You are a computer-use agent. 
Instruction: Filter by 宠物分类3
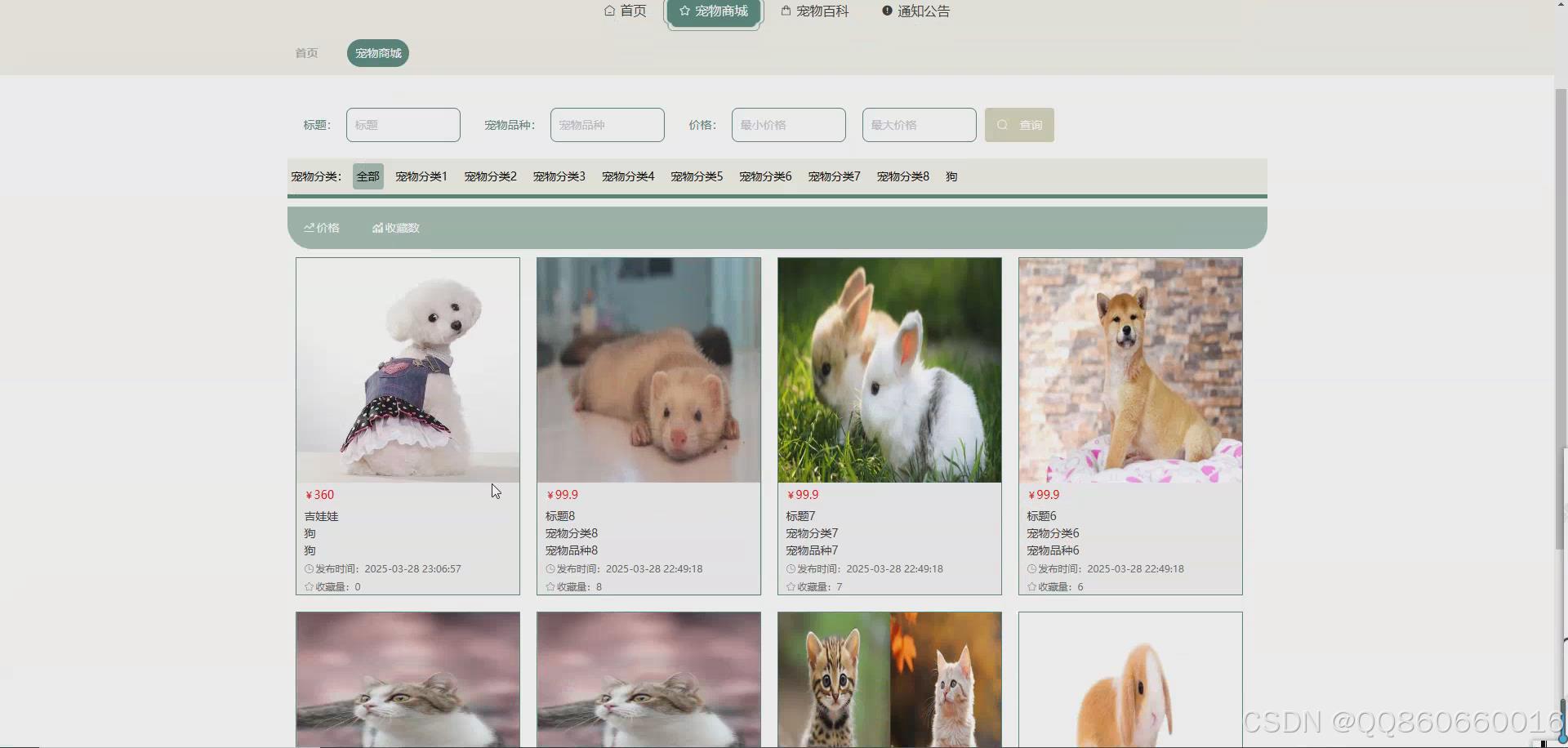tap(559, 176)
